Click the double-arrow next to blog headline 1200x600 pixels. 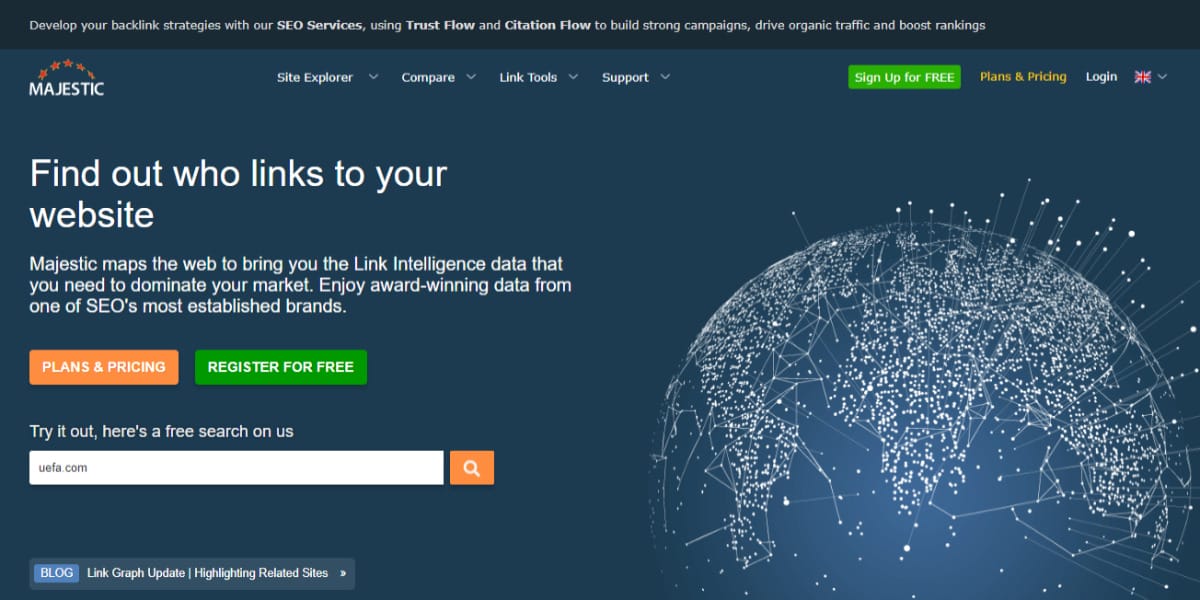[x=343, y=573]
